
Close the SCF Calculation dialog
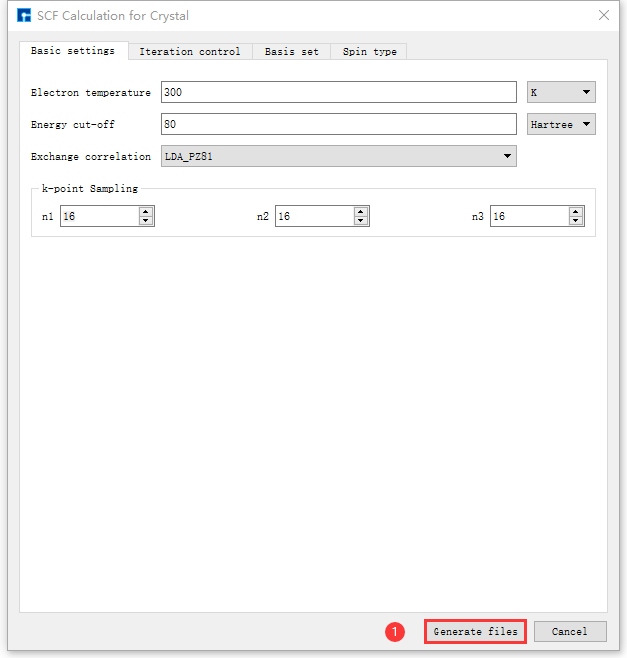tap(603, 16)
